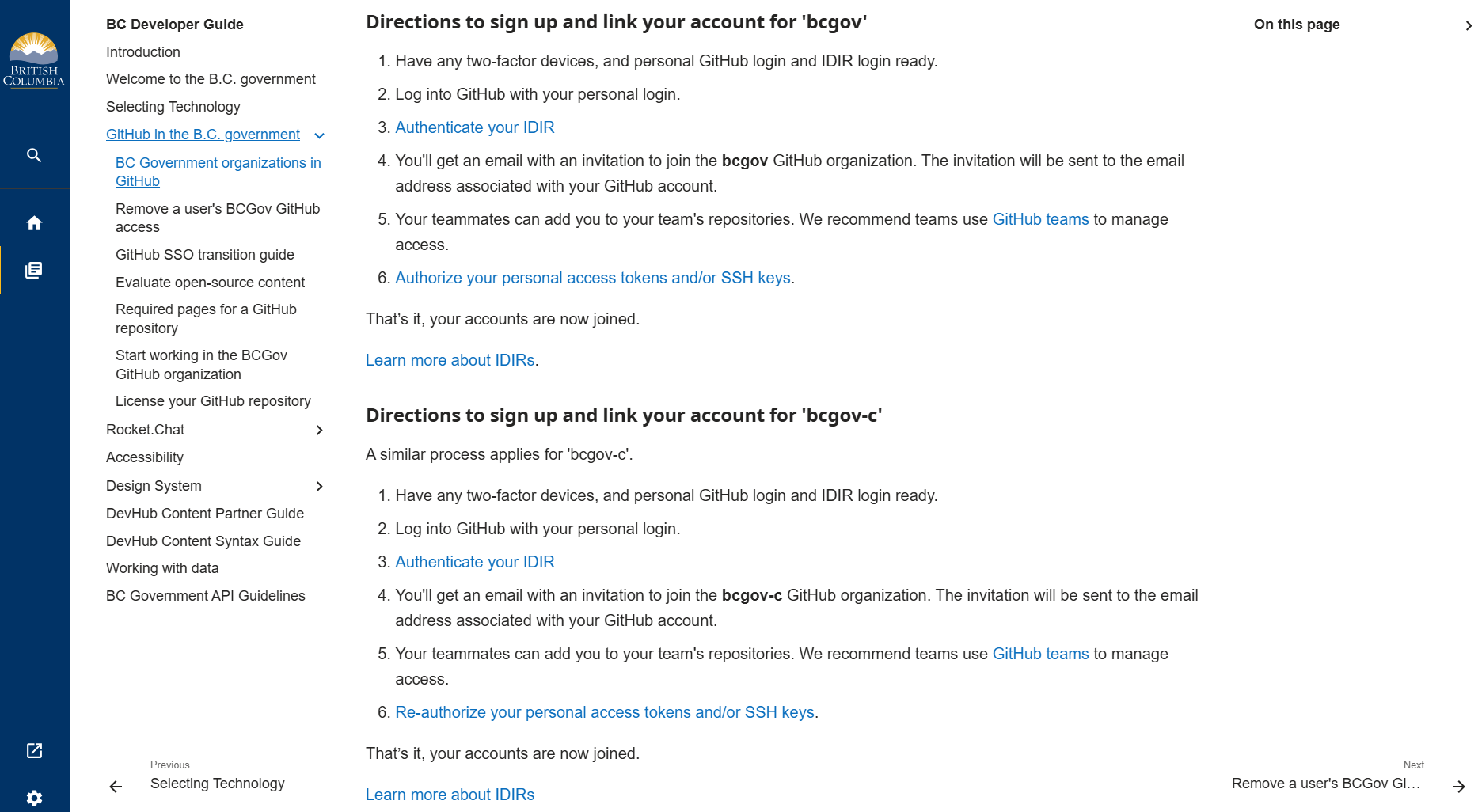Open the first Authenticate your IDIR link
1478x812 pixels.
pyautogui.click(x=474, y=127)
